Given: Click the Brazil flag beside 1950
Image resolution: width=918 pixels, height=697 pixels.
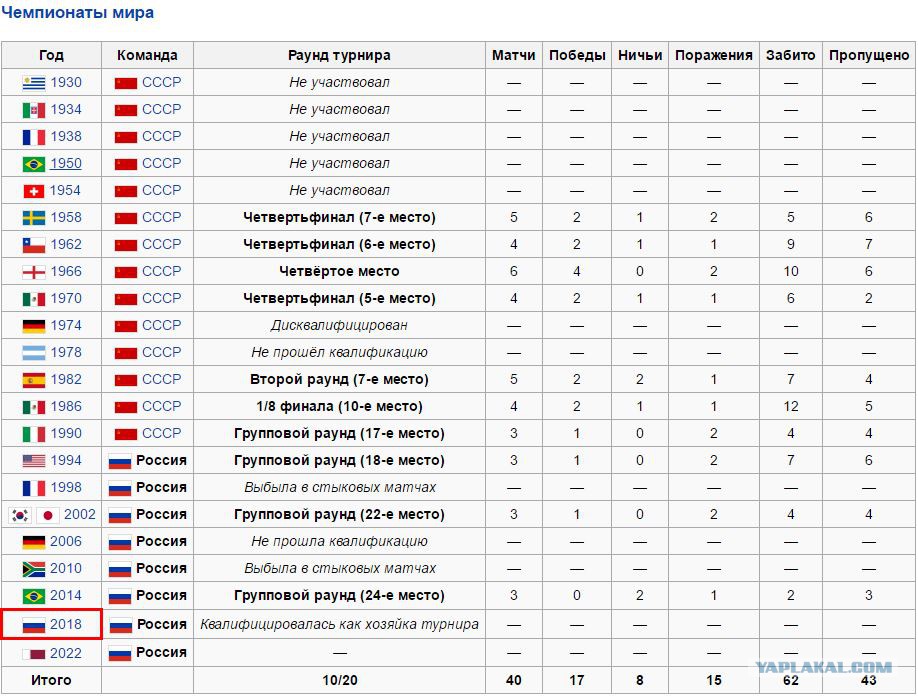Looking at the screenshot, I should coord(33,164).
